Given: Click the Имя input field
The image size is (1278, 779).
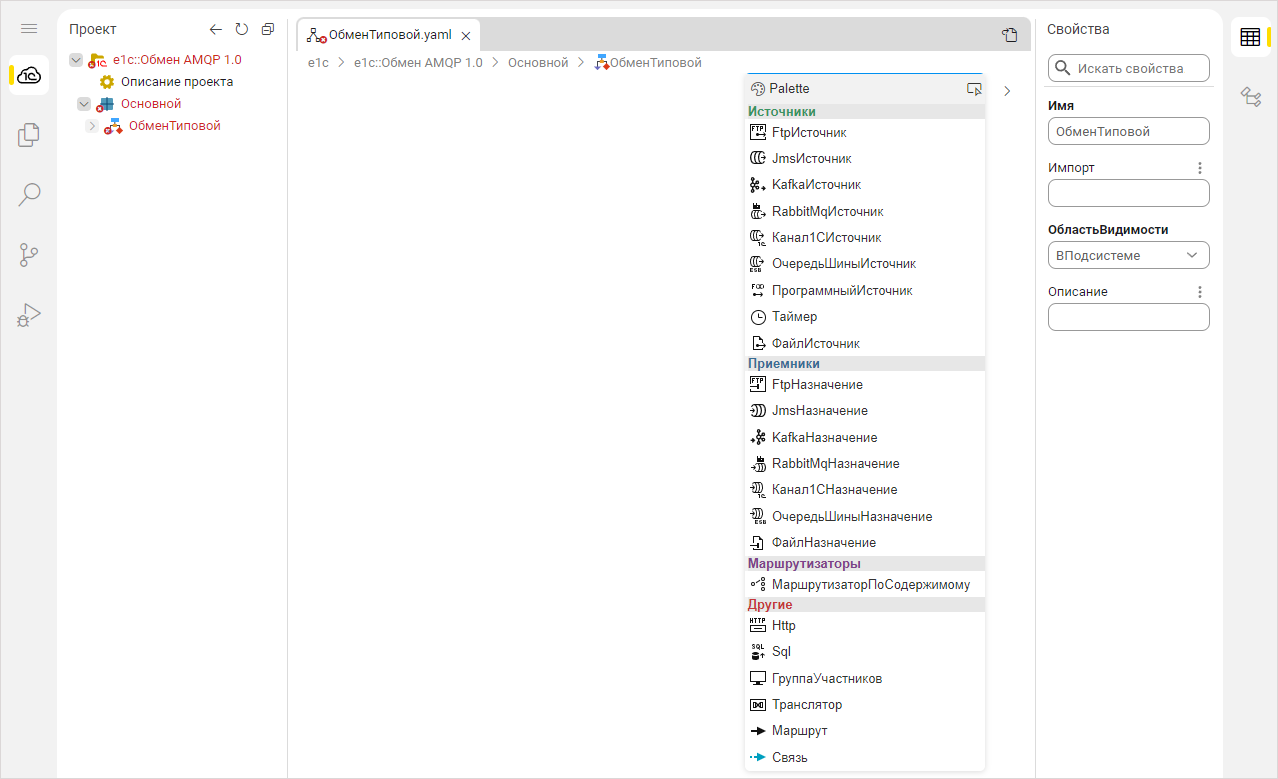Looking at the screenshot, I should point(1129,131).
